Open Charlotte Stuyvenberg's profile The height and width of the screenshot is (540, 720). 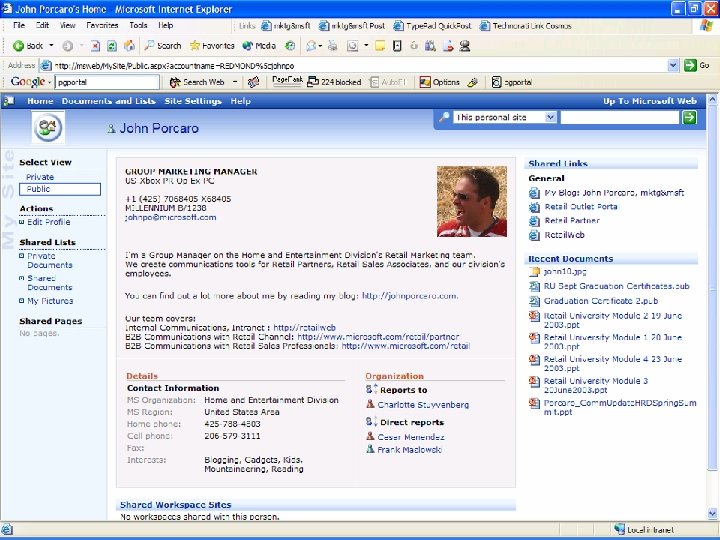(x=423, y=405)
